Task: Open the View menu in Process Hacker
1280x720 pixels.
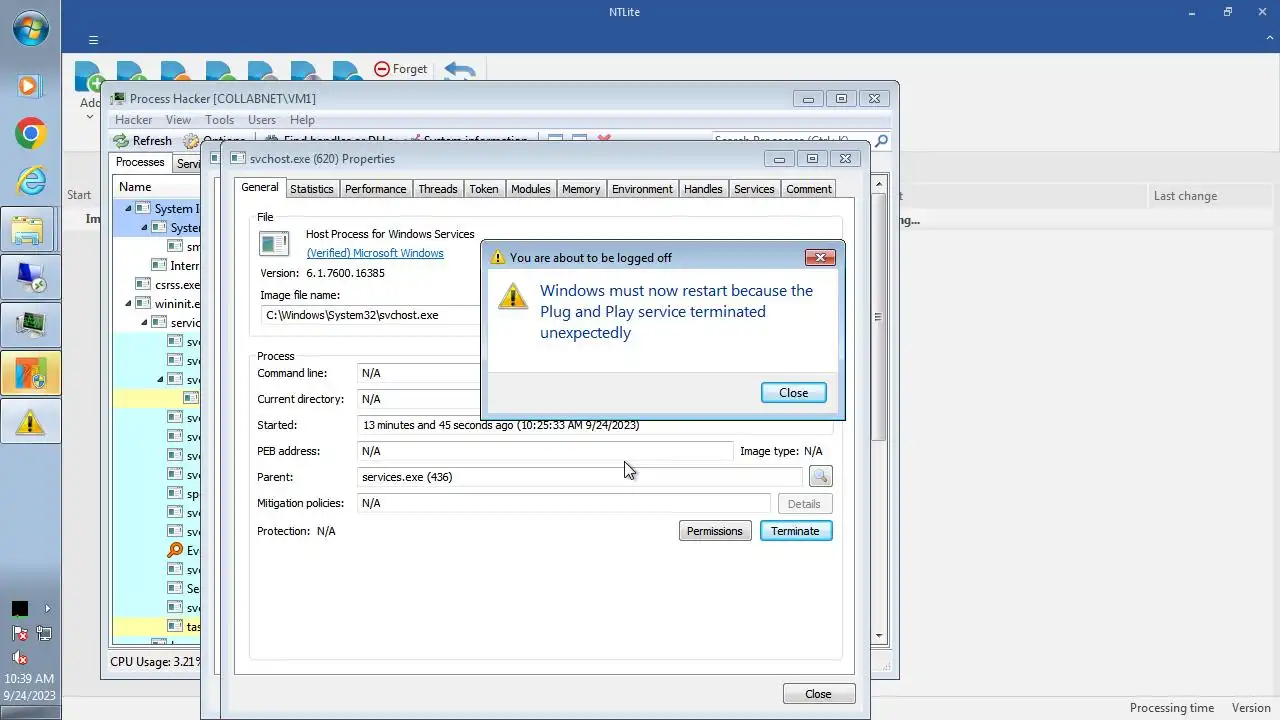Action: coord(178,120)
